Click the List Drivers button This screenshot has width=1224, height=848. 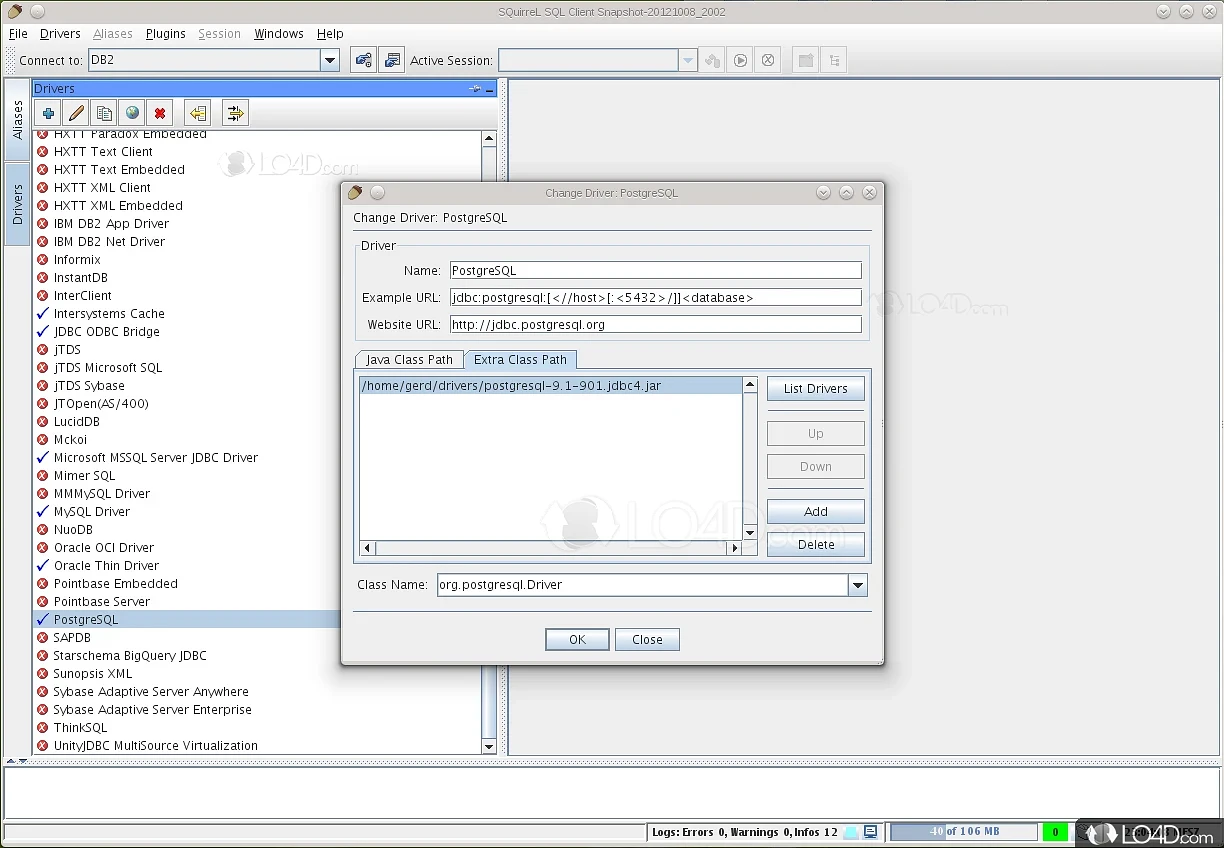[x=815, y=389]
